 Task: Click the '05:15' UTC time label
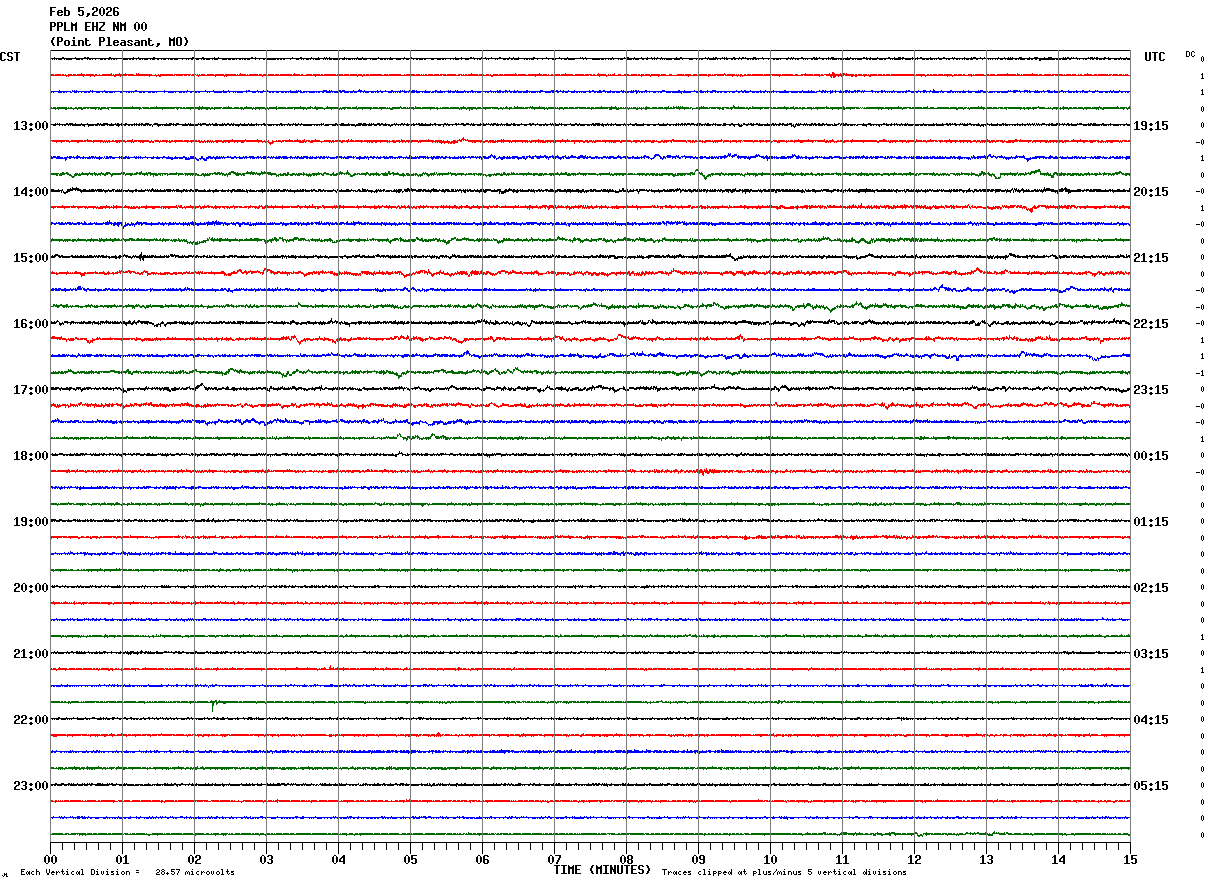click(1150, 786)
